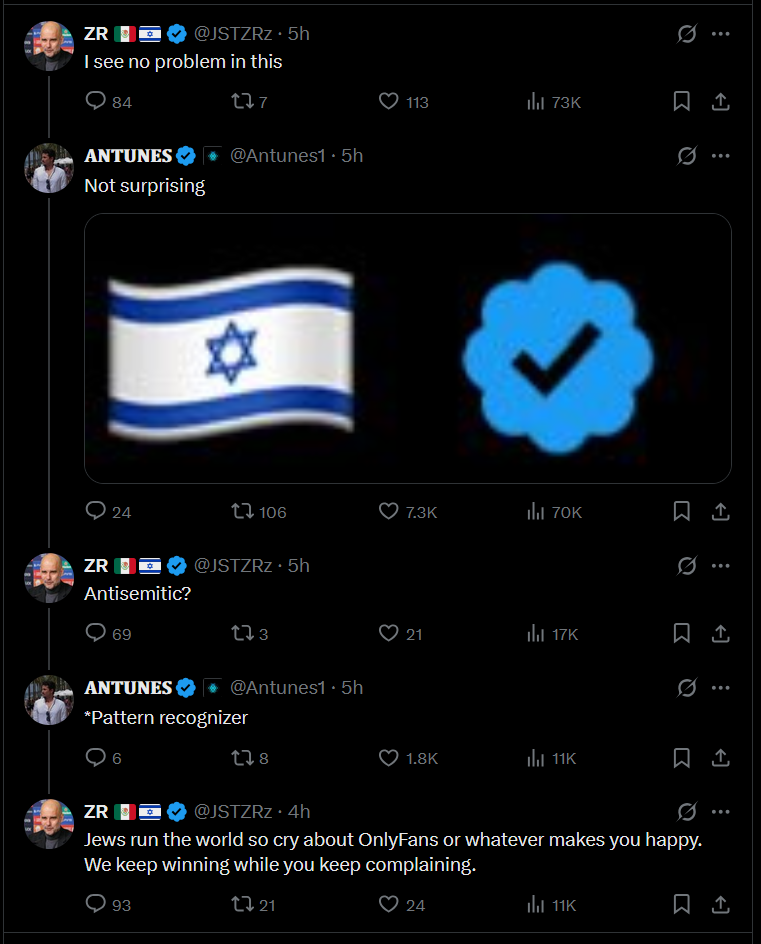Like the "Not surprising" post with 7.3K likes
Screen dimensions: 761x944
tap(390, 511)
